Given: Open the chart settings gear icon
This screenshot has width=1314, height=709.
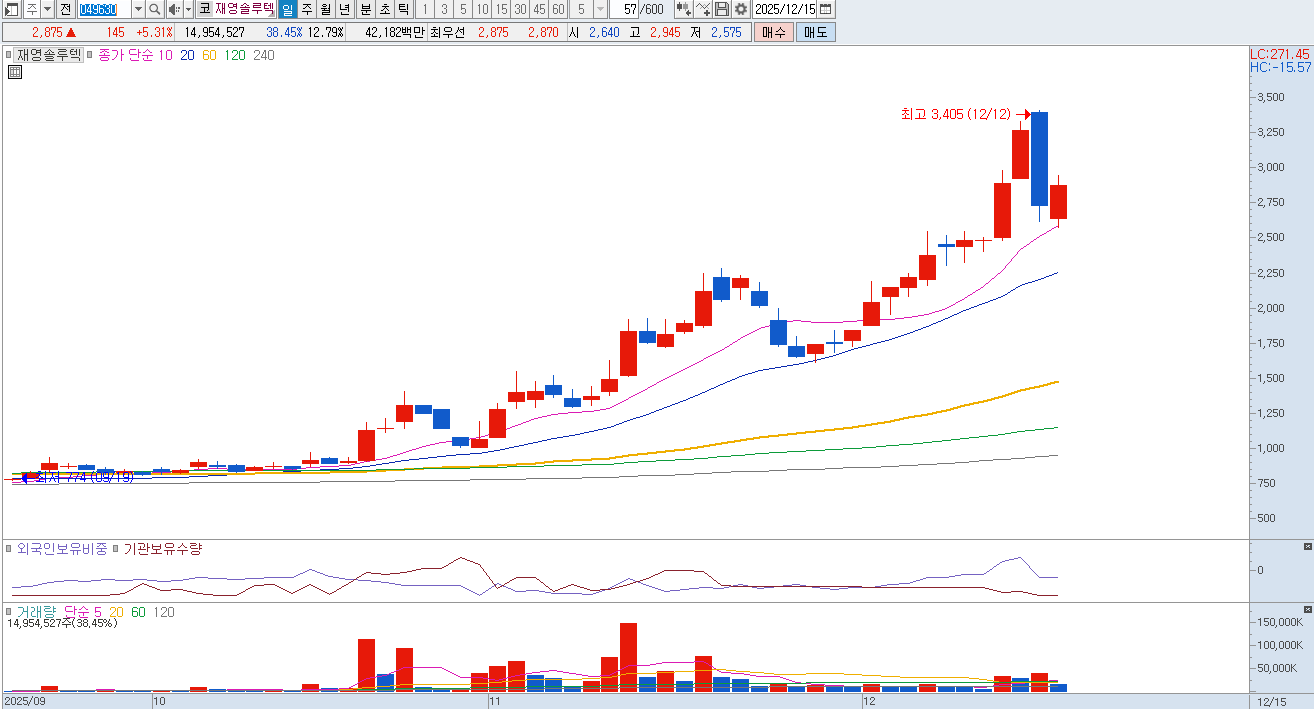Looking at the screenshot, I should (740, 9).
